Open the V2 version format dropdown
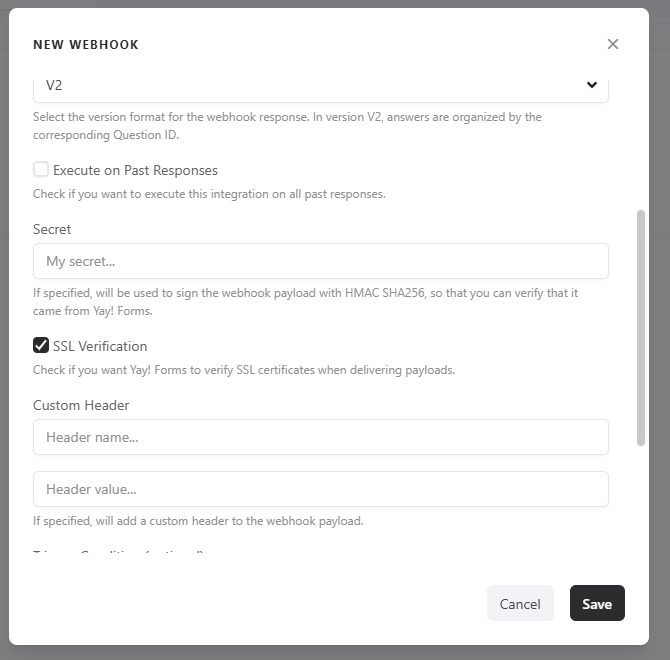Image resolution: width=670 pixels, height=660 pixels. (x=320, y=86)
